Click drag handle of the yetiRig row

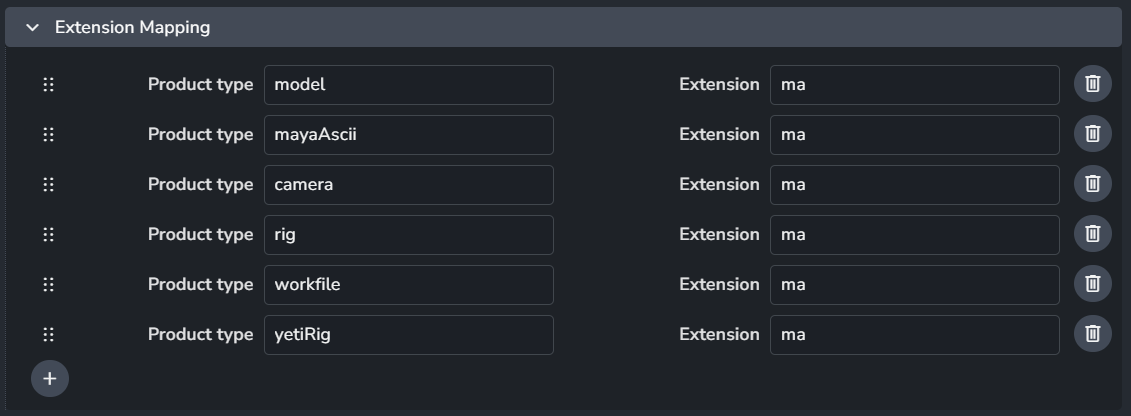pyautogui.click(x=48, y=335)
